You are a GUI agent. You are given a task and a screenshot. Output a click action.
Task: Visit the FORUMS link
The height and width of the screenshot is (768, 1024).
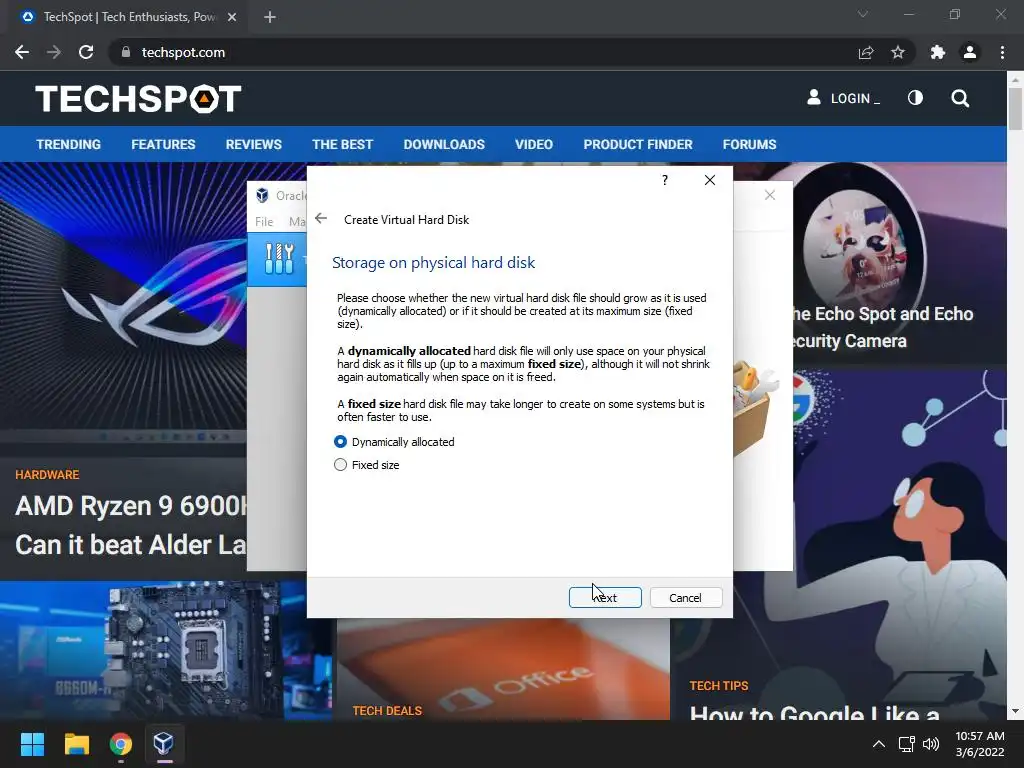750,144
